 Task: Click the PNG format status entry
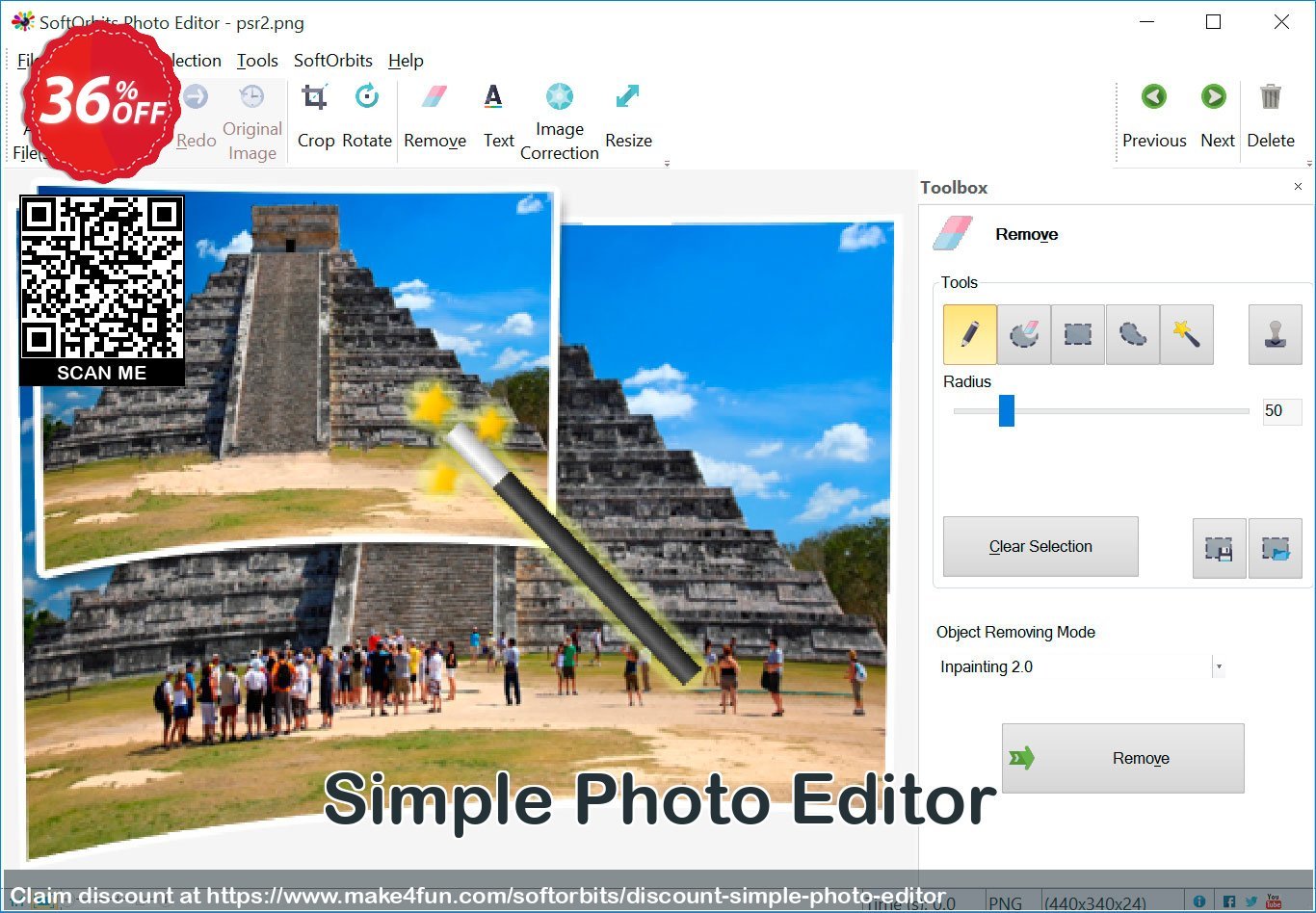pyautogui.click(x=1005, y=903)
